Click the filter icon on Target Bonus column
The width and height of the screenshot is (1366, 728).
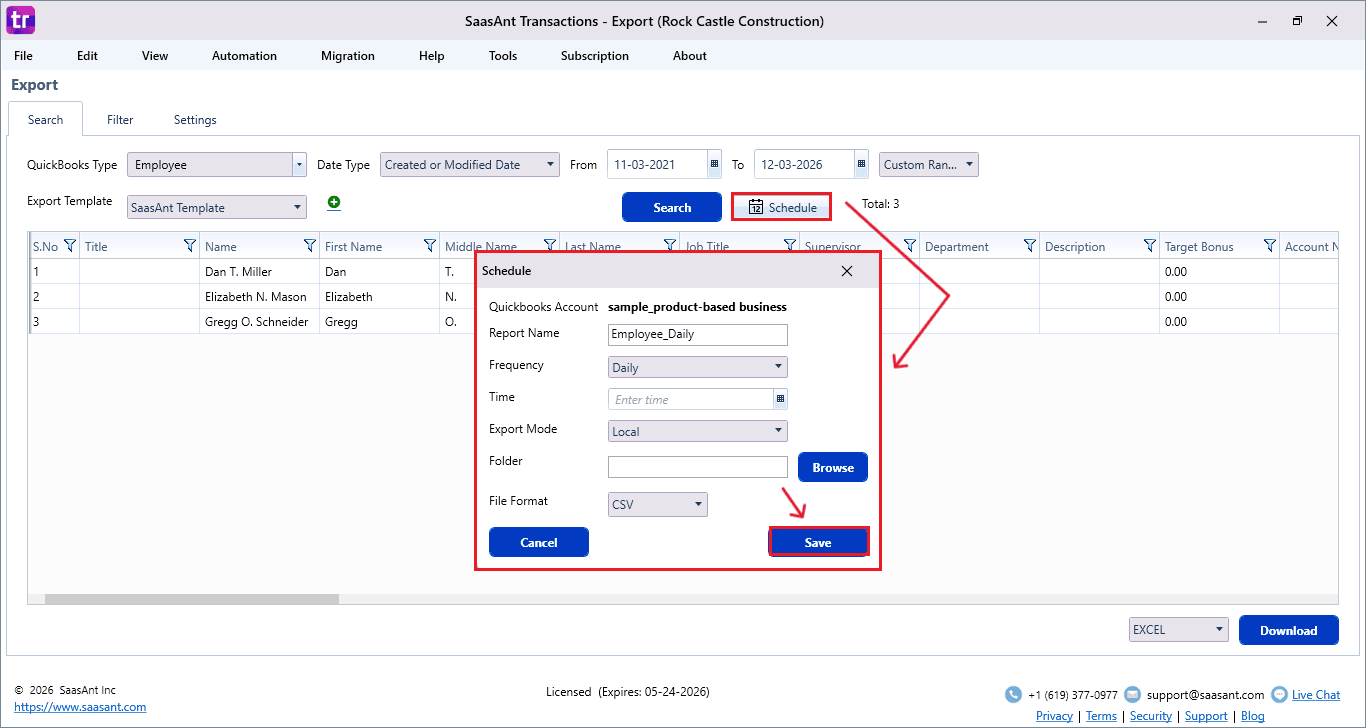coord(1270,246)
